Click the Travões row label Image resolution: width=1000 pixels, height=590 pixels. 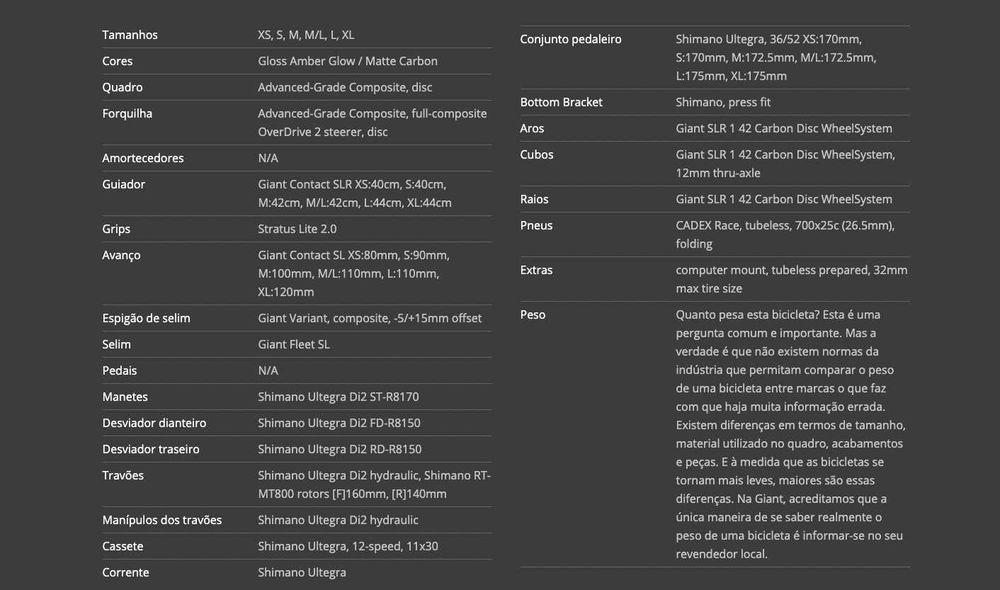pyautogui.click(x=123, y=475)
